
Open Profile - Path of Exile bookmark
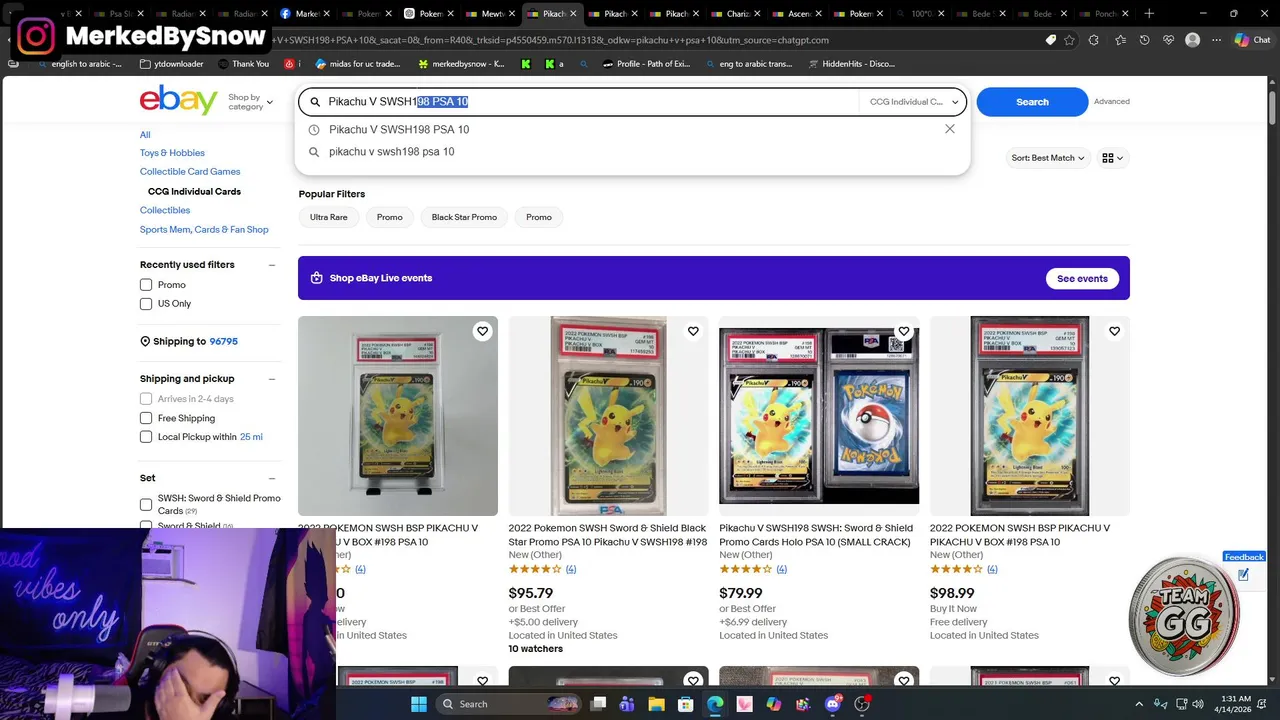click(646, 64)
